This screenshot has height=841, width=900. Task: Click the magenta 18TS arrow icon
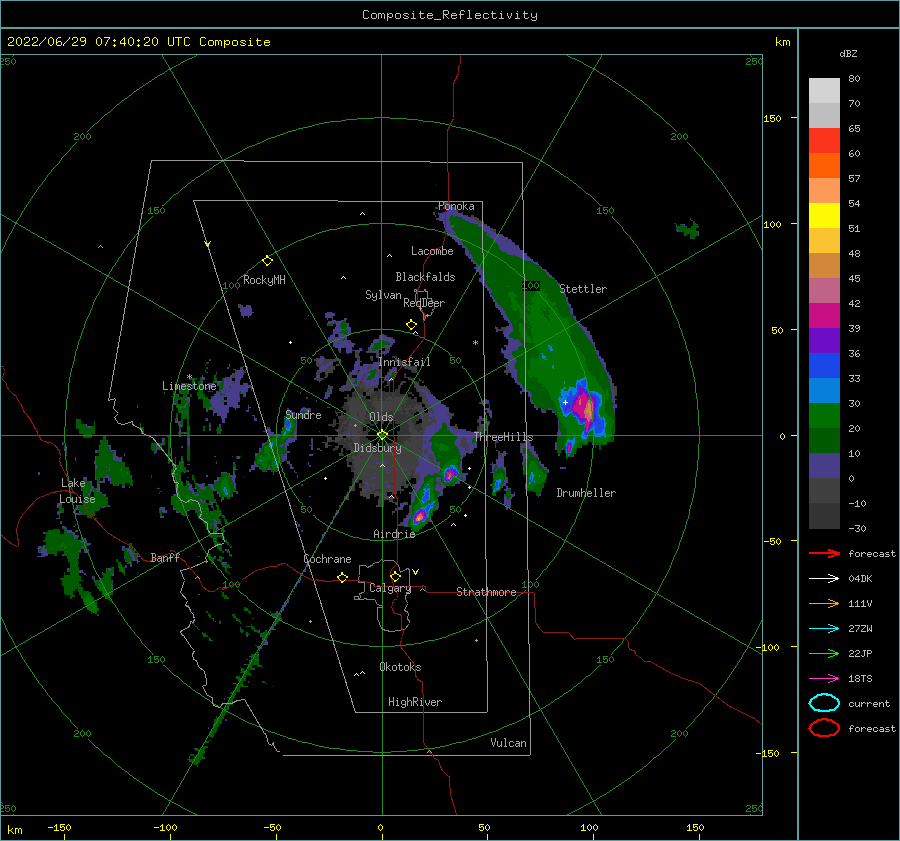coord(824,679)
